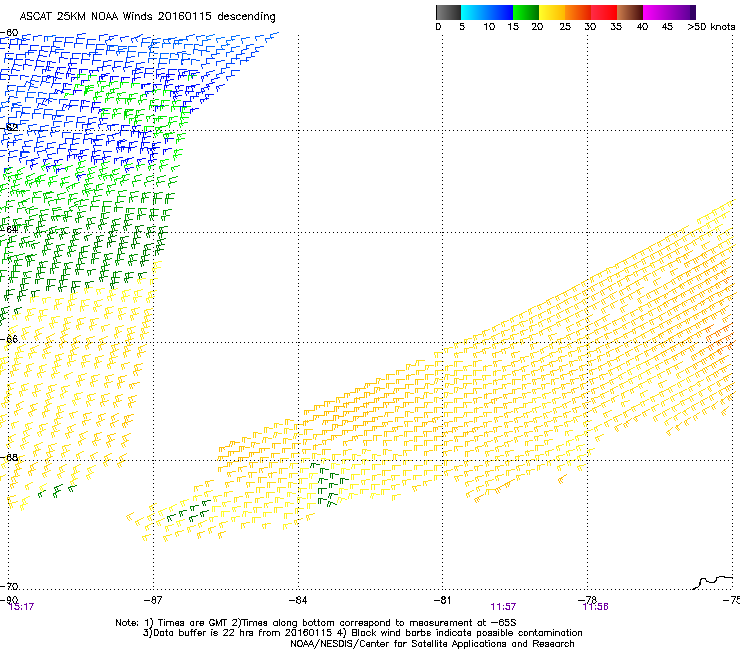The height and width of the screenshot is (650, 740).
Task: Click the blue 10-15 knots color segment
Action: 500,12
